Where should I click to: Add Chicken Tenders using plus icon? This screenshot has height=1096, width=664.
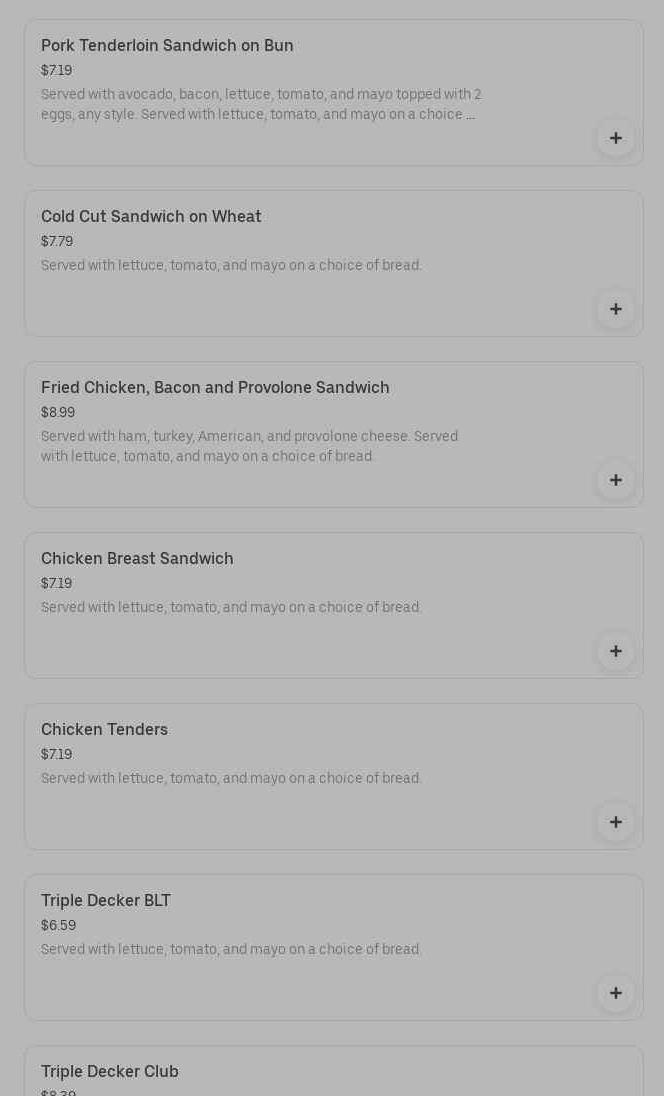(x=615, y=822)
